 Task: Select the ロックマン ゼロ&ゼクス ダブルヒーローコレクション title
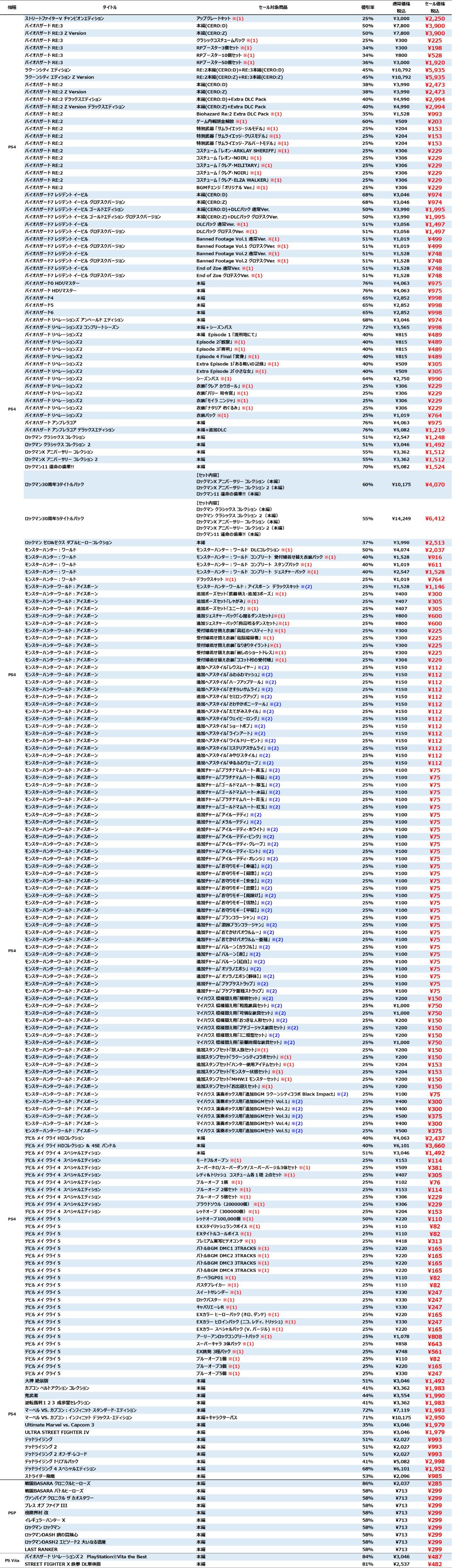click(x=68, y=542)
